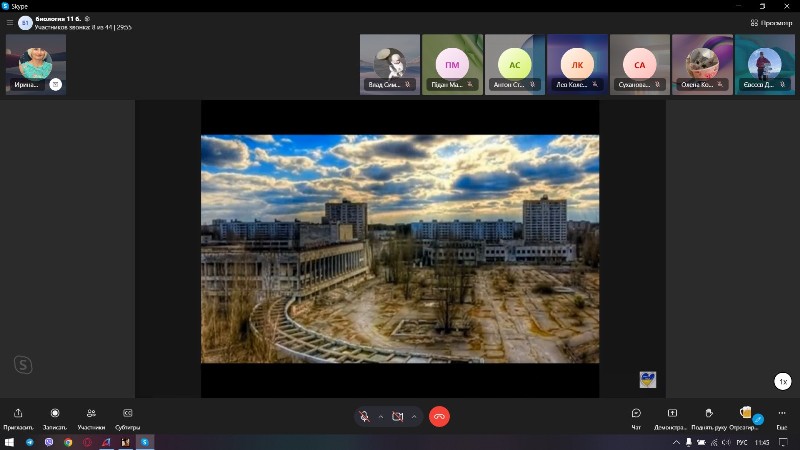End the call with red hang-up button
The width and height of the screenshot is (800, 450).
(x=439, y=416)
